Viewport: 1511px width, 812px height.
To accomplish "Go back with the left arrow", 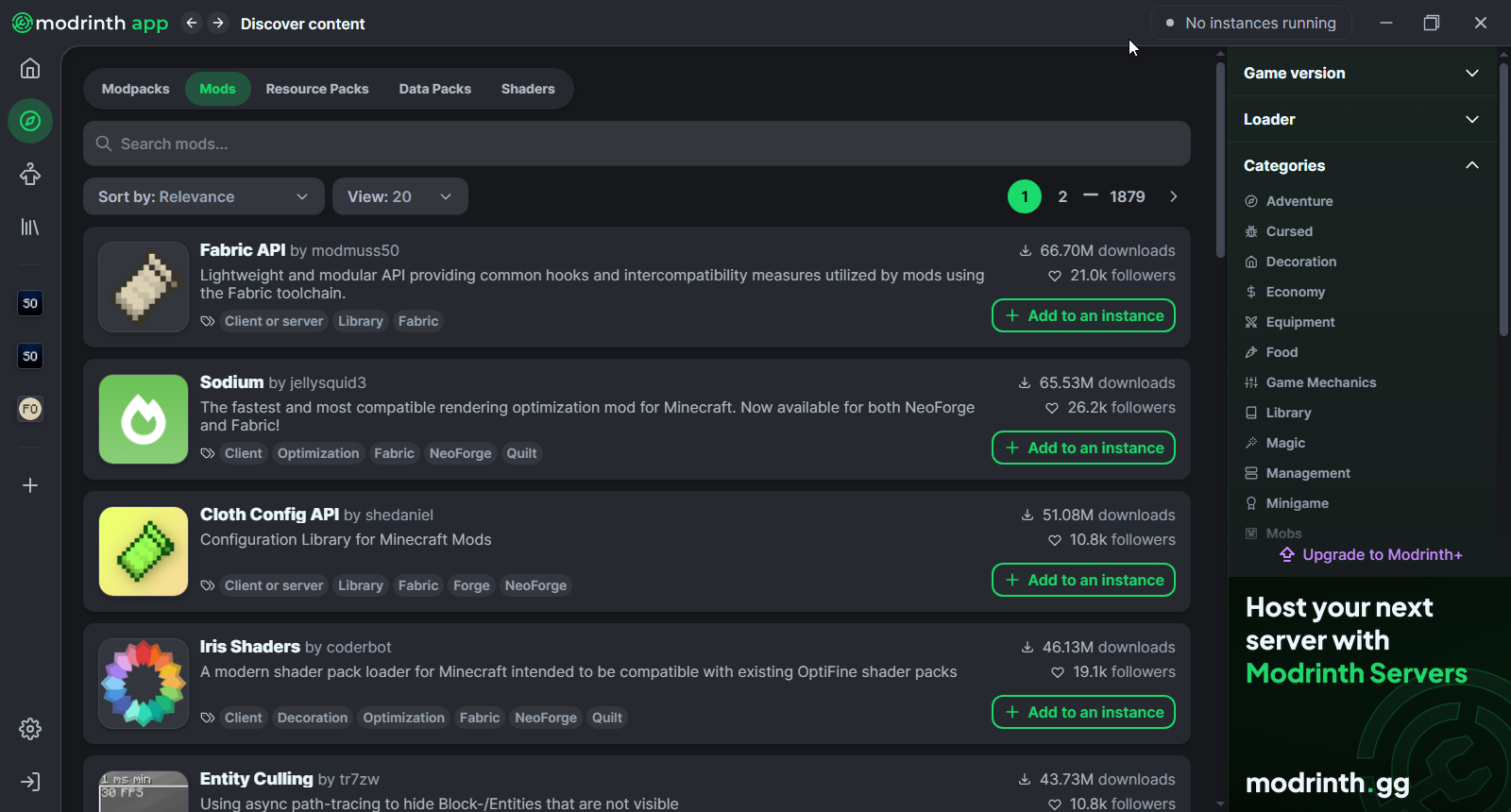I will tap(192, 23).
